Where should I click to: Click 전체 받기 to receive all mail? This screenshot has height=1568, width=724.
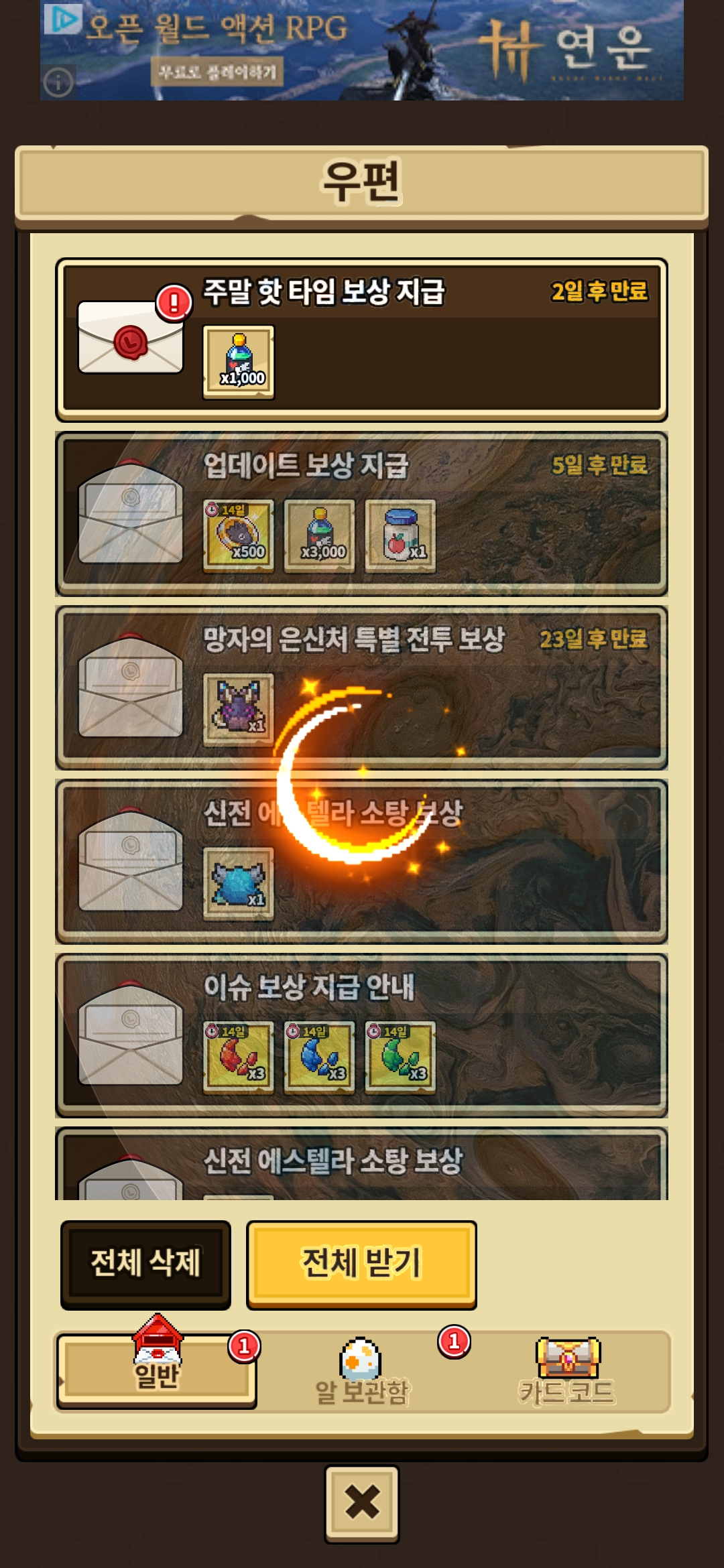361,1264
